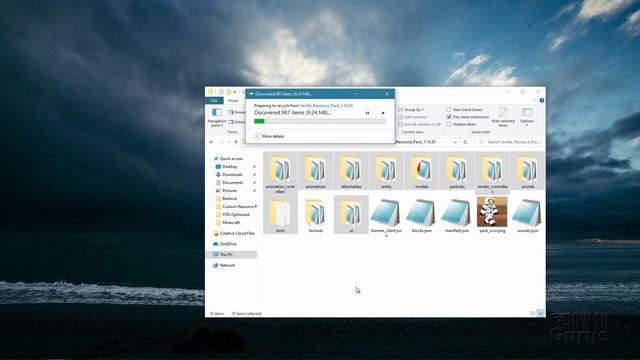Cancel the recycle operation
This screenshot has width=640, height=360.
pos(383,113)
